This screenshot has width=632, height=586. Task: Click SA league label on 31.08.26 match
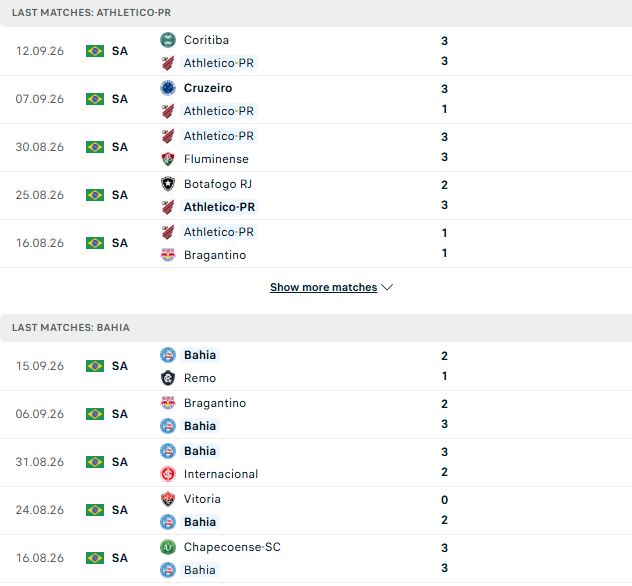[x=120, y=462]
